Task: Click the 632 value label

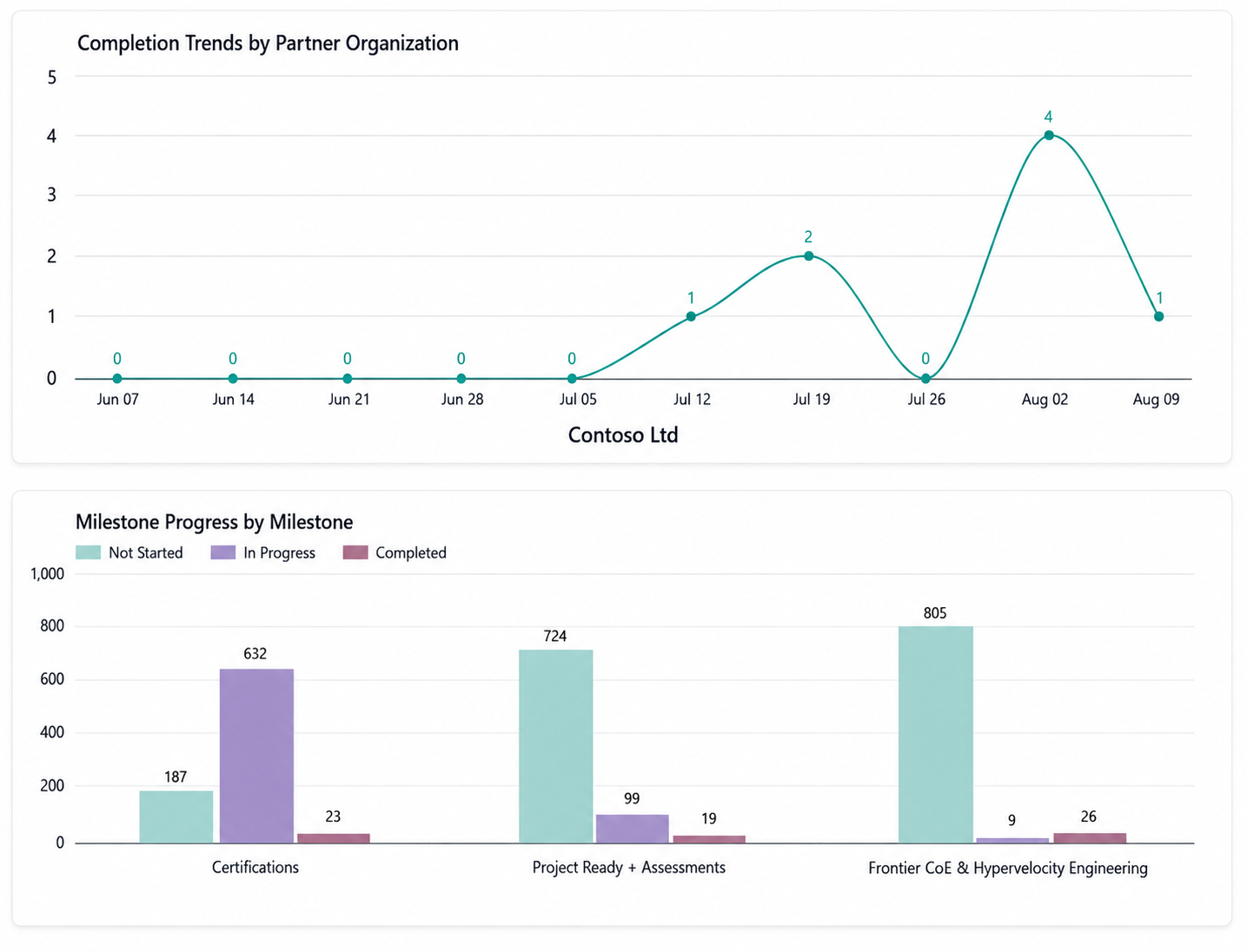Action: (255, 654)
